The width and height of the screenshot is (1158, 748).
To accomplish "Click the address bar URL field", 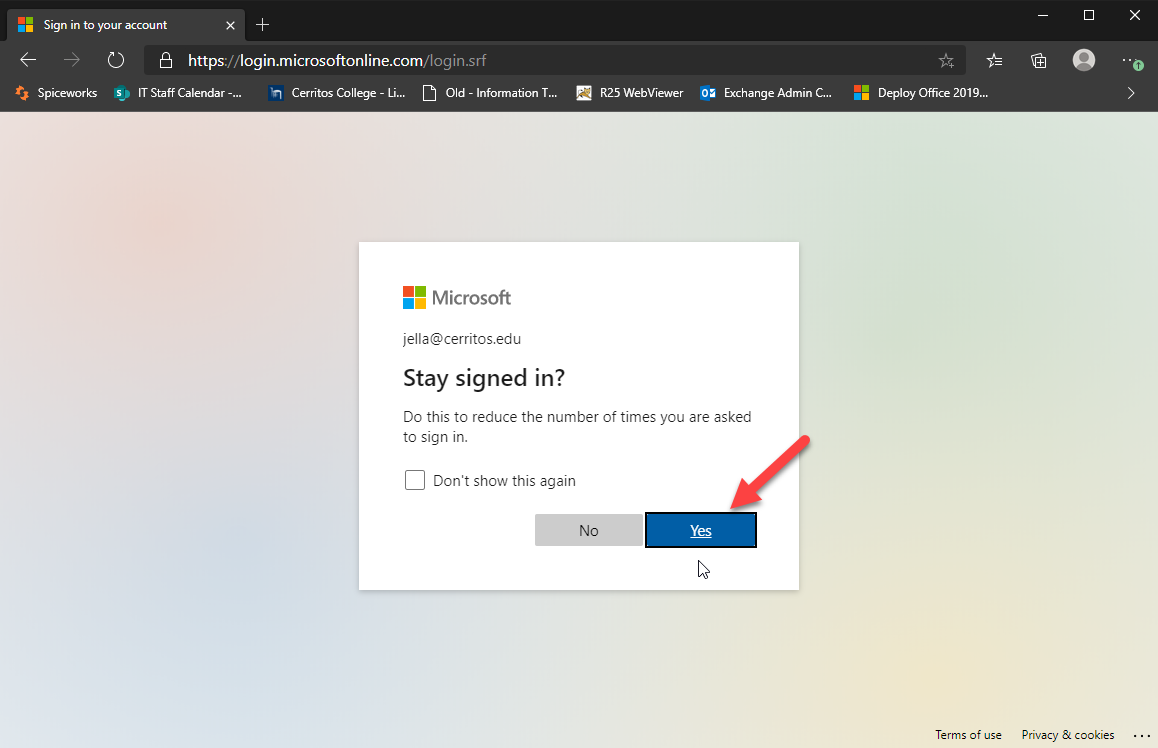I will tap(554, 61).
